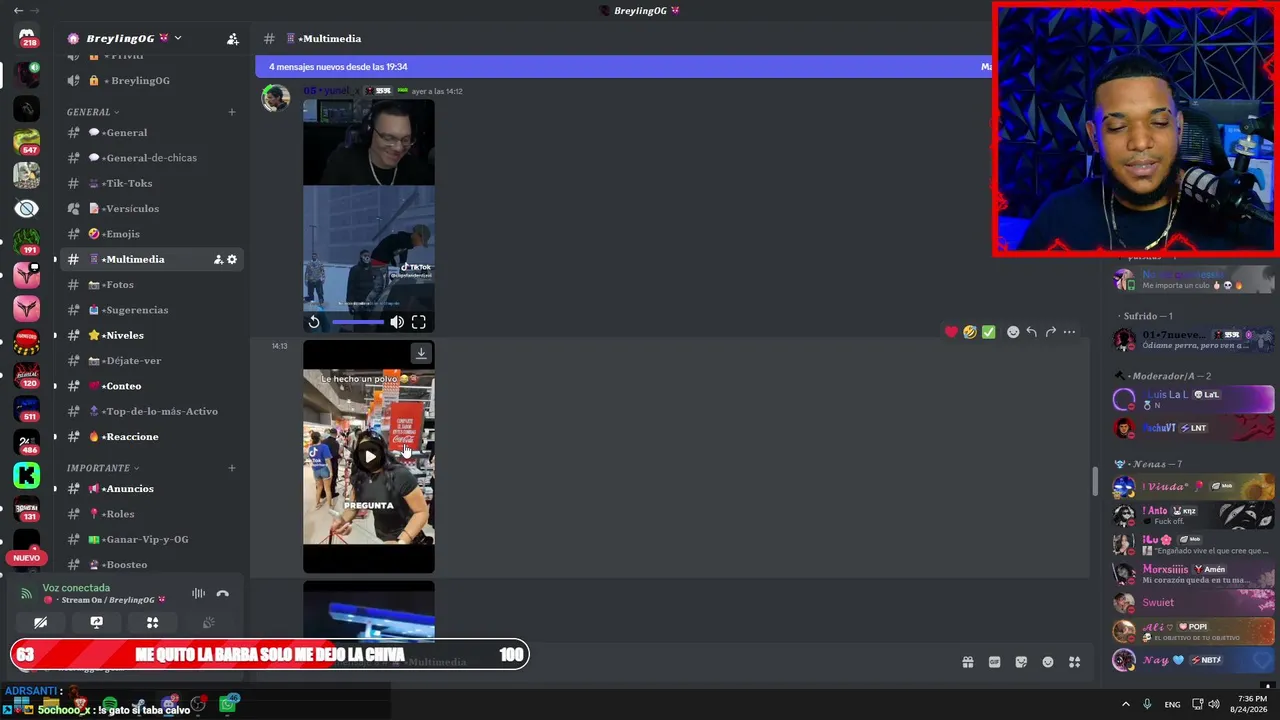
Task: Open the gift icon in message bar
Action: coord(968,662)
